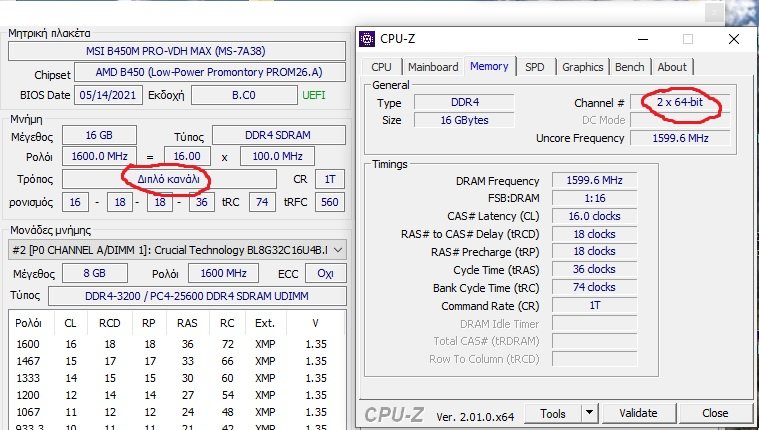Image resolution: width=759 pixels, height=430 pixels.
Task: Expand the Tools dropdown arrow
Action: pos(589,414)
